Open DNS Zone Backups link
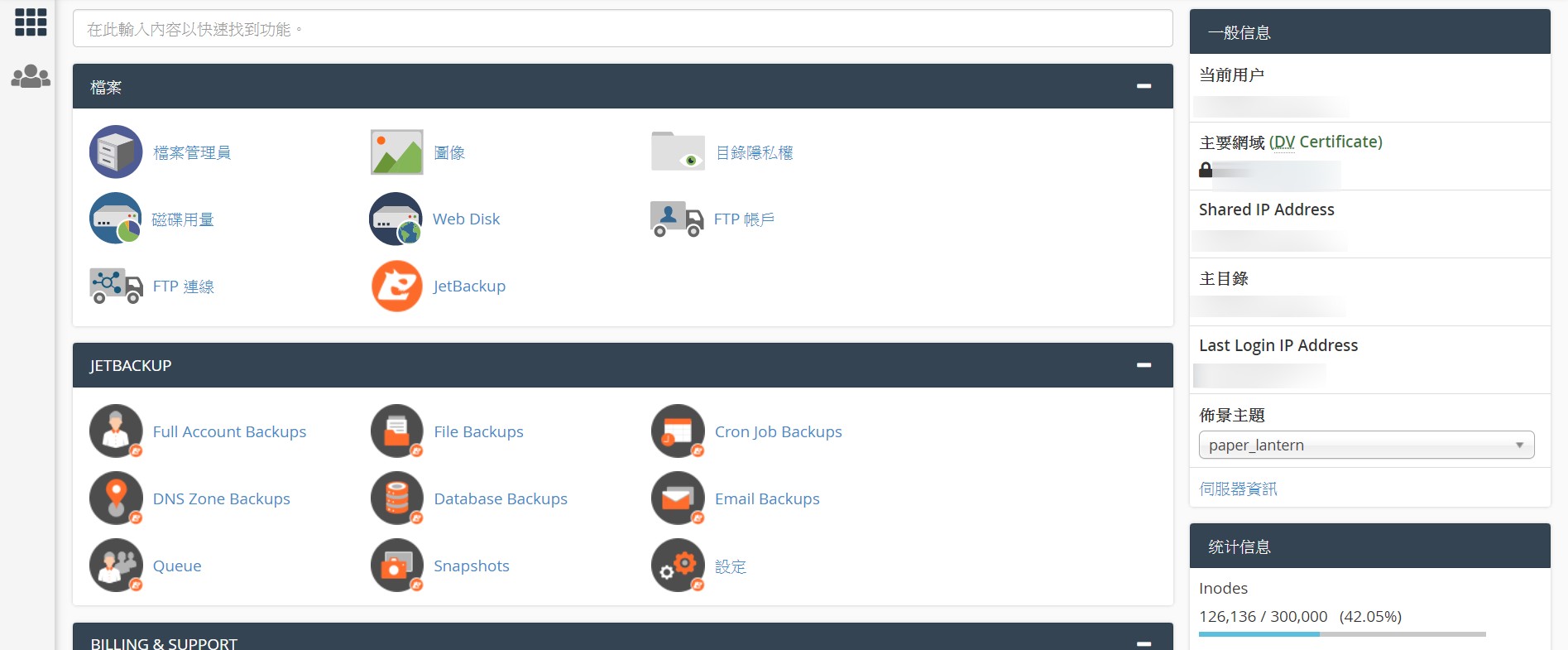1568x650 pixels. pos(221,498)
